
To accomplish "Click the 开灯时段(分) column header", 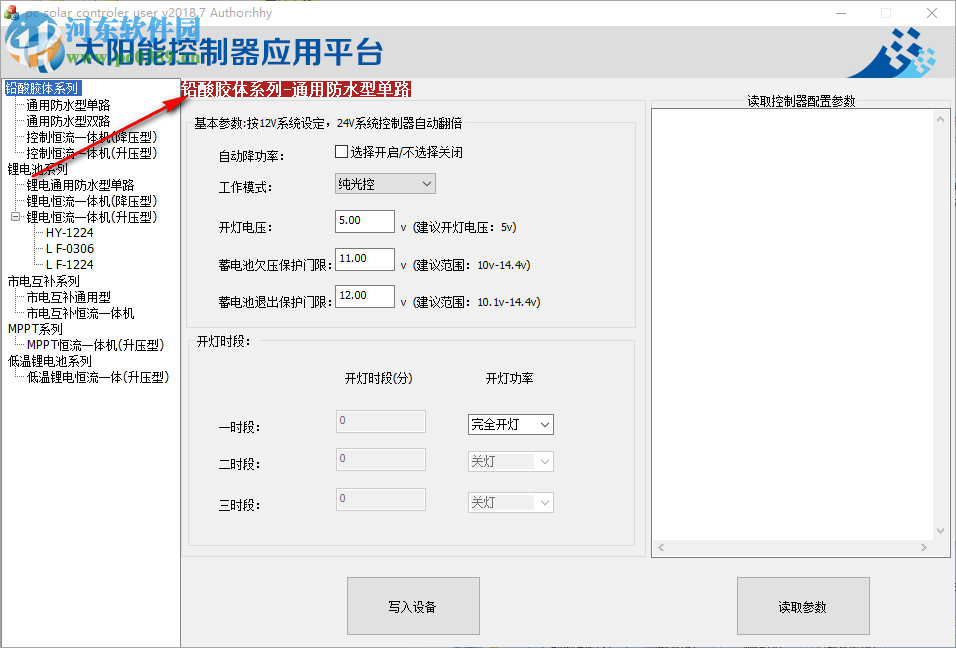I will coord(379,379).
